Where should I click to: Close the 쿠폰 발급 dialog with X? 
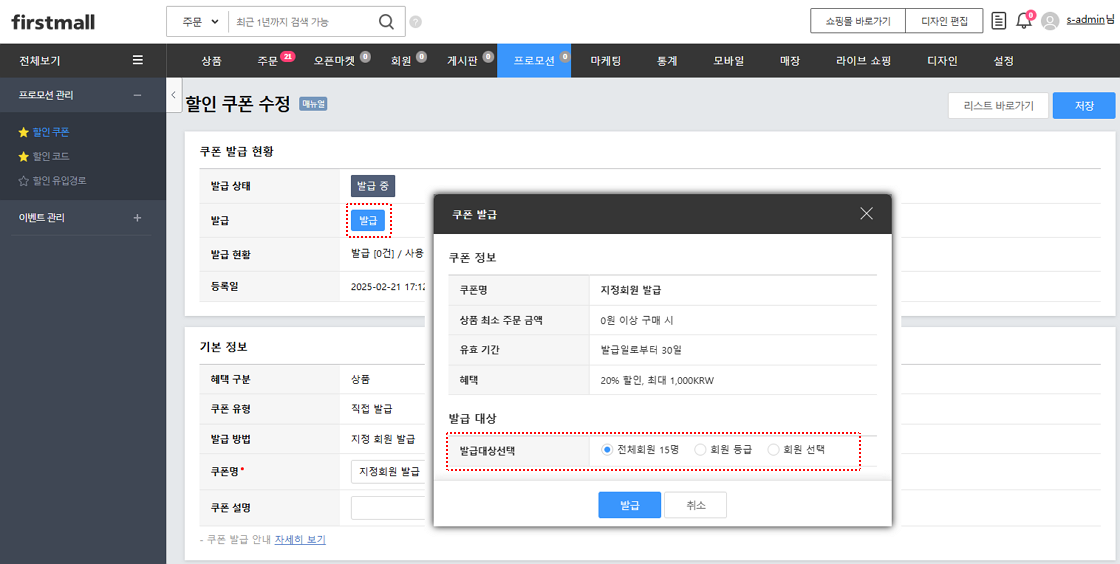pyautogui.click(x=866, y=213)
